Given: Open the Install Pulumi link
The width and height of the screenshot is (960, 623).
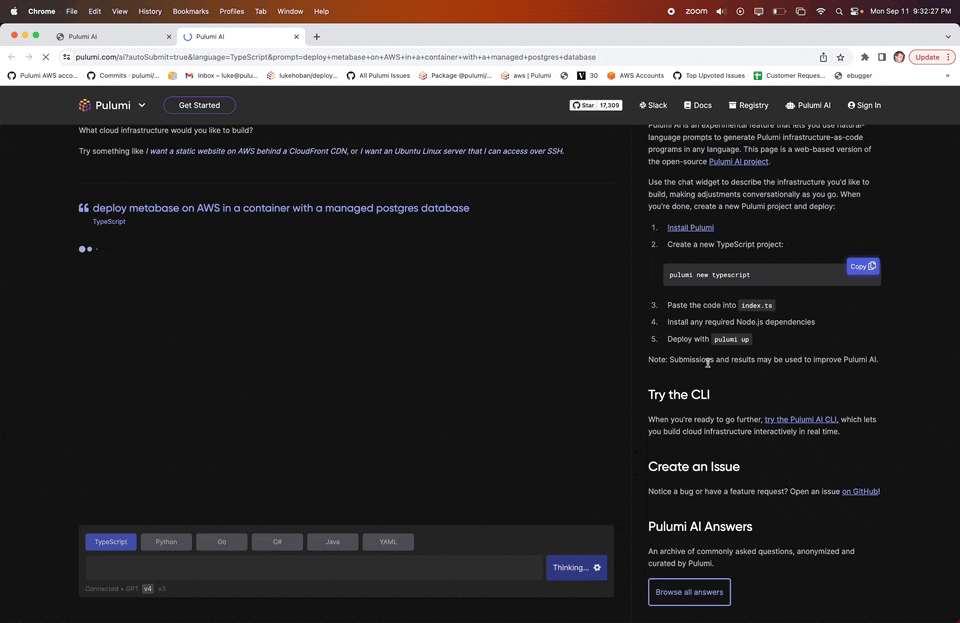Looking at the screenshot, I should pos(691,228).
